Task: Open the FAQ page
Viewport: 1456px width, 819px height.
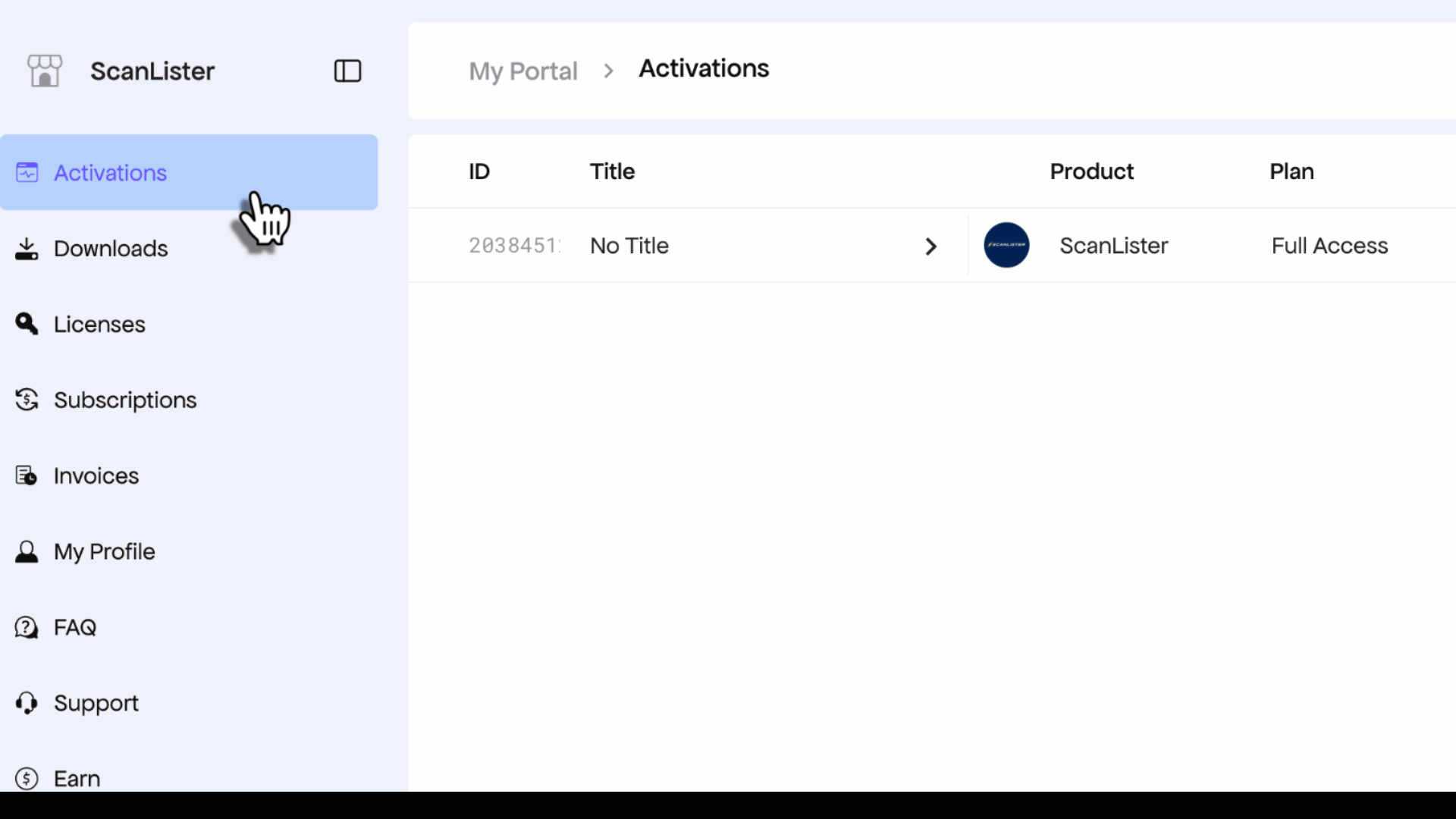Action: tap(189, 627)
